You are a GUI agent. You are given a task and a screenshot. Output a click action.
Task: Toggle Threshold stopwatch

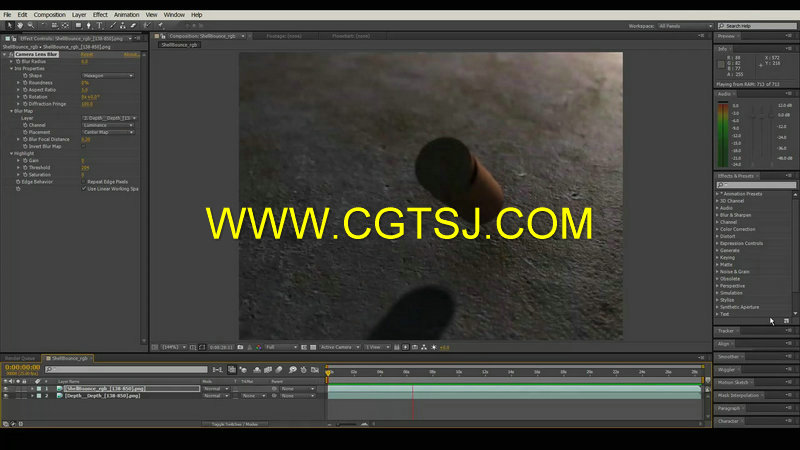25,167
